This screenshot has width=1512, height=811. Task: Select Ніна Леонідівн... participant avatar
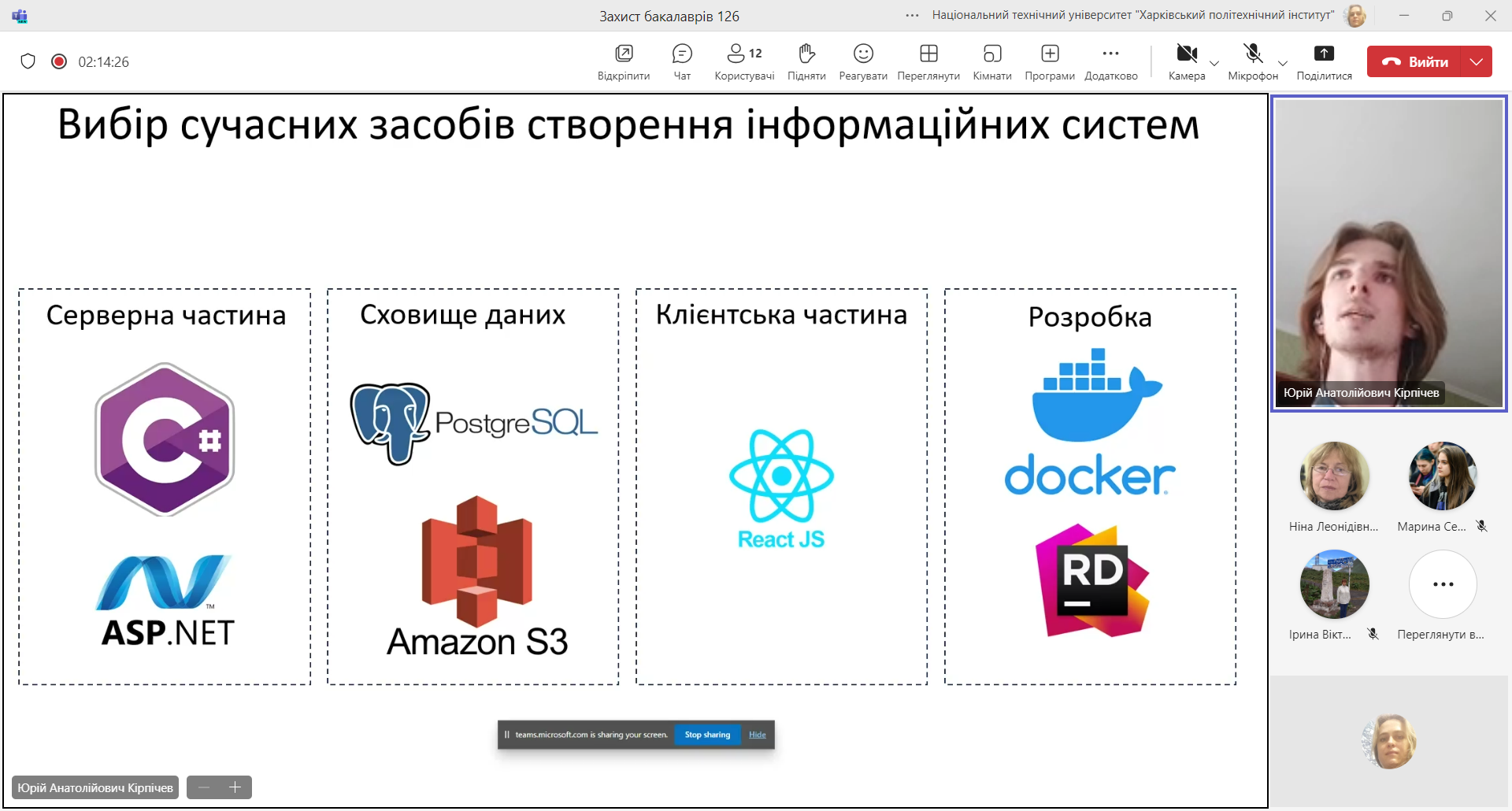pyautogui.click(x=1334, y=476)
